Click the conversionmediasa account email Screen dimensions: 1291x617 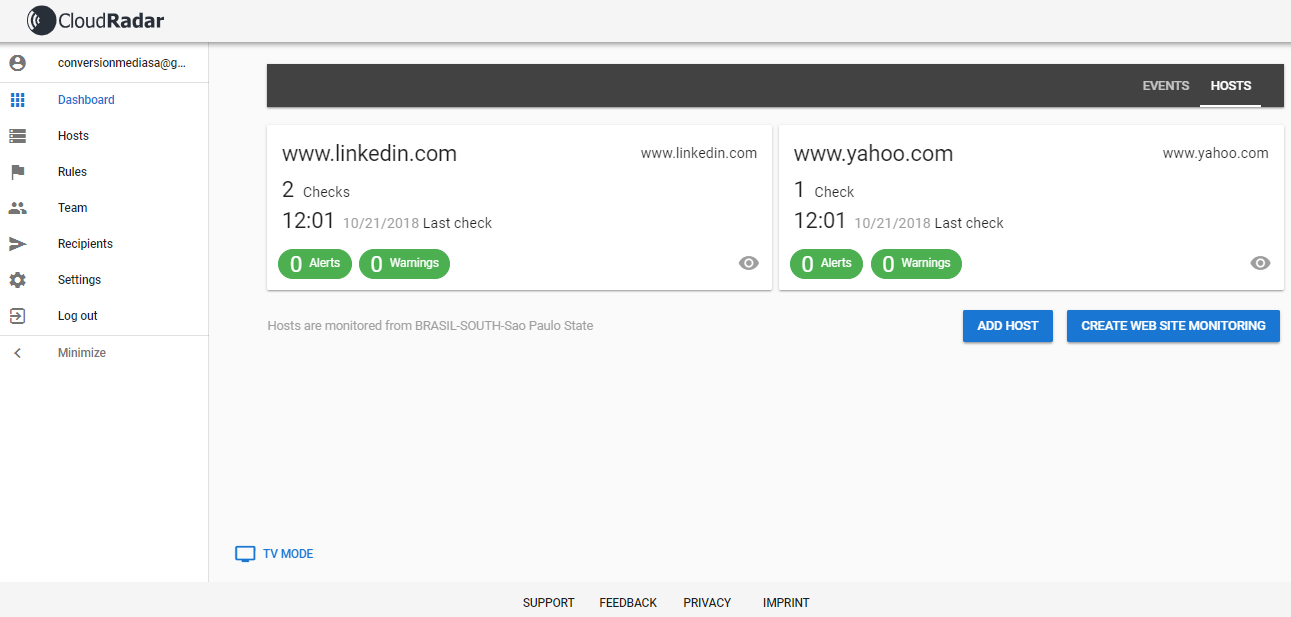coord(122,63)
